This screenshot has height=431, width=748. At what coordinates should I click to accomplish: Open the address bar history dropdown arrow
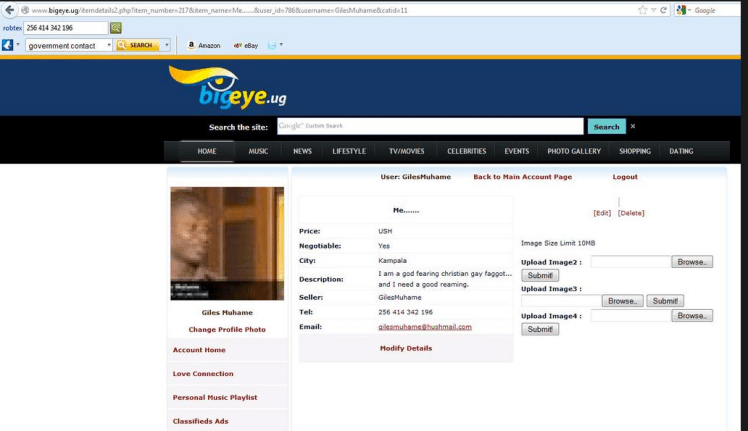(654, 10)
